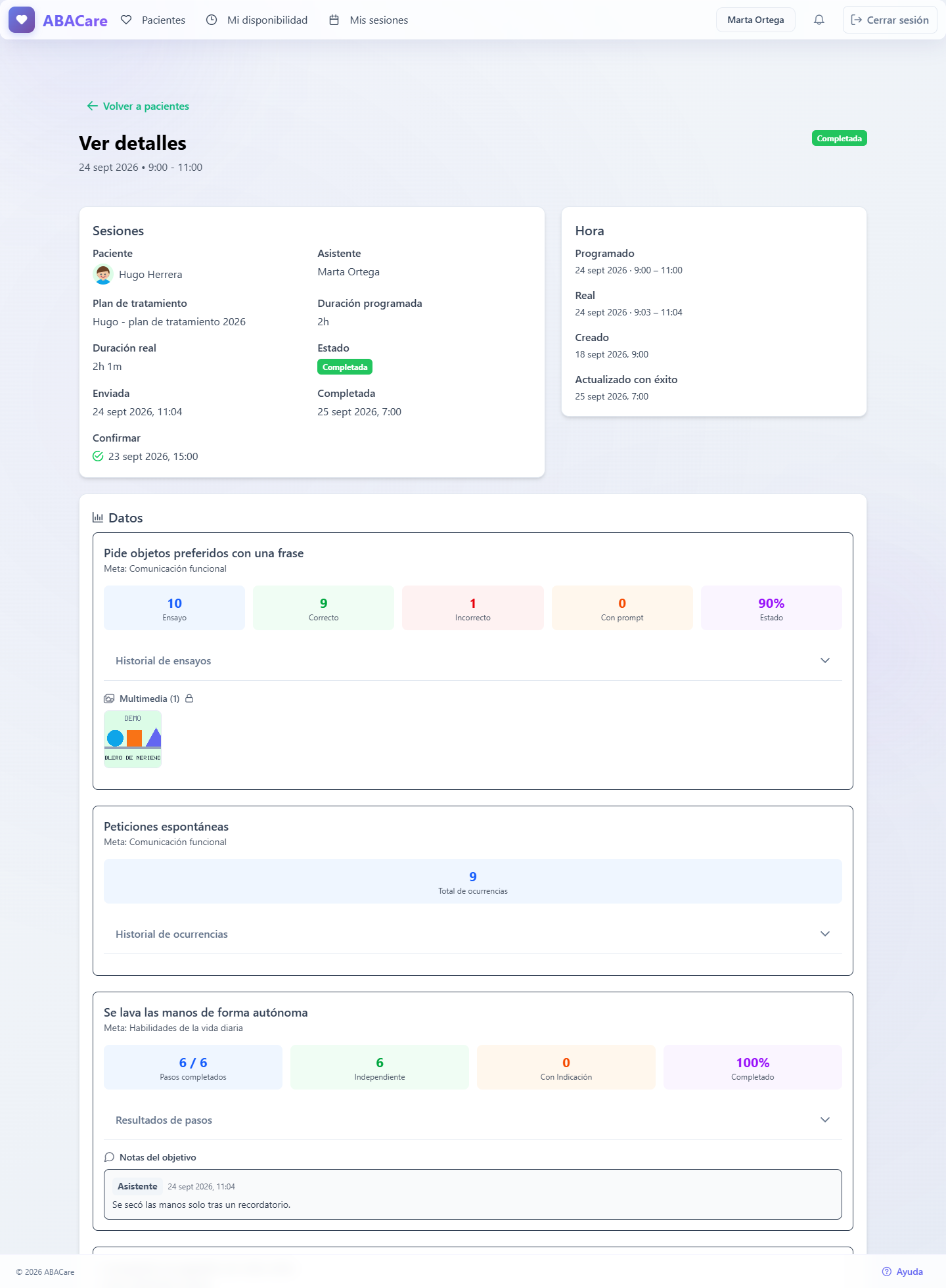The width and height of the screenshot is (946, 1288).
Task: Click the 6 / 6 Pasos completados card
Action: pos(193,1067)
